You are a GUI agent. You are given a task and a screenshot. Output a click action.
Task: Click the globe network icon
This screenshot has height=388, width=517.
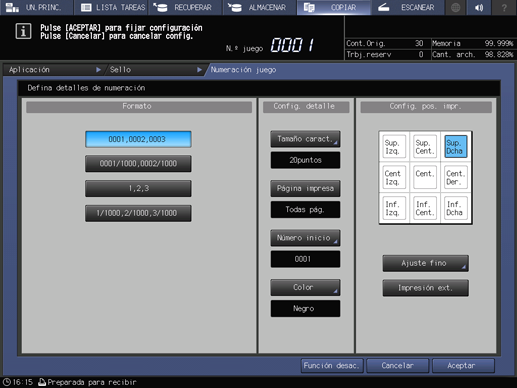pyautogui.click(x=455, y=7)
